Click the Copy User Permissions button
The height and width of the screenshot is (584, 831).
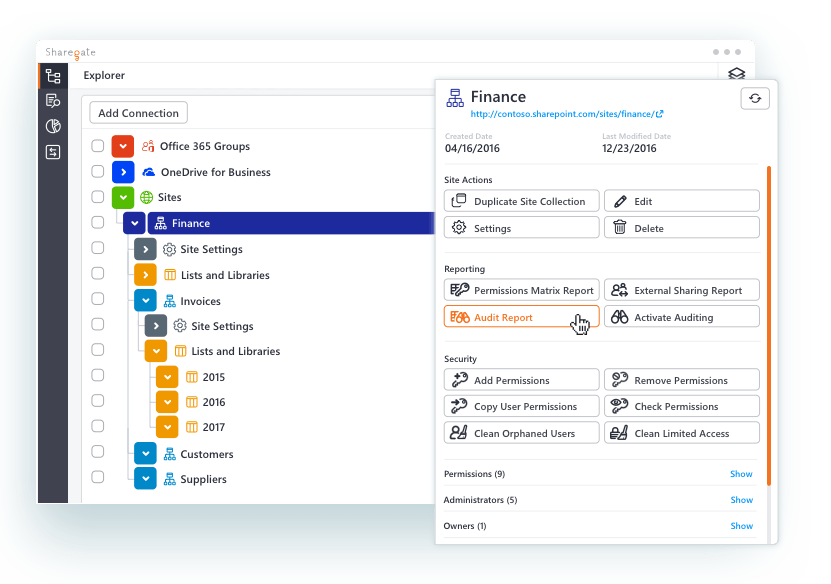coord(521,406)
